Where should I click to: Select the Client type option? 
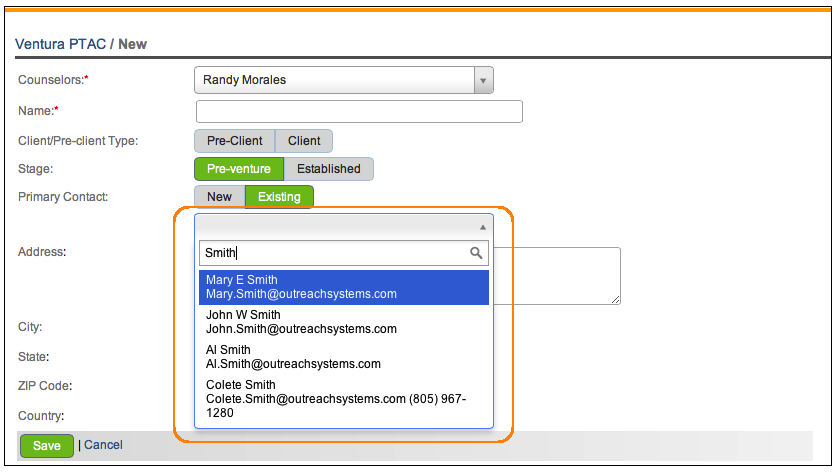[x=304, y=141]
